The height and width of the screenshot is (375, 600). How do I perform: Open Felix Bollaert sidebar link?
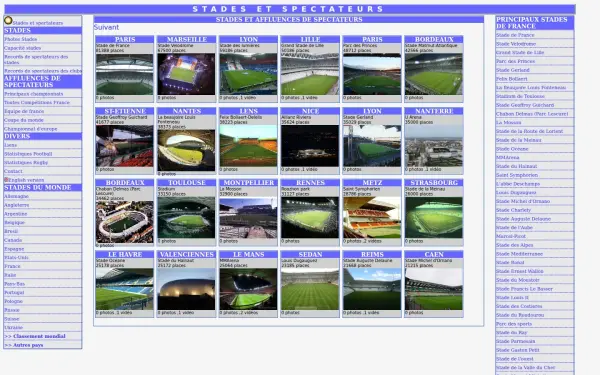[512, 79]
